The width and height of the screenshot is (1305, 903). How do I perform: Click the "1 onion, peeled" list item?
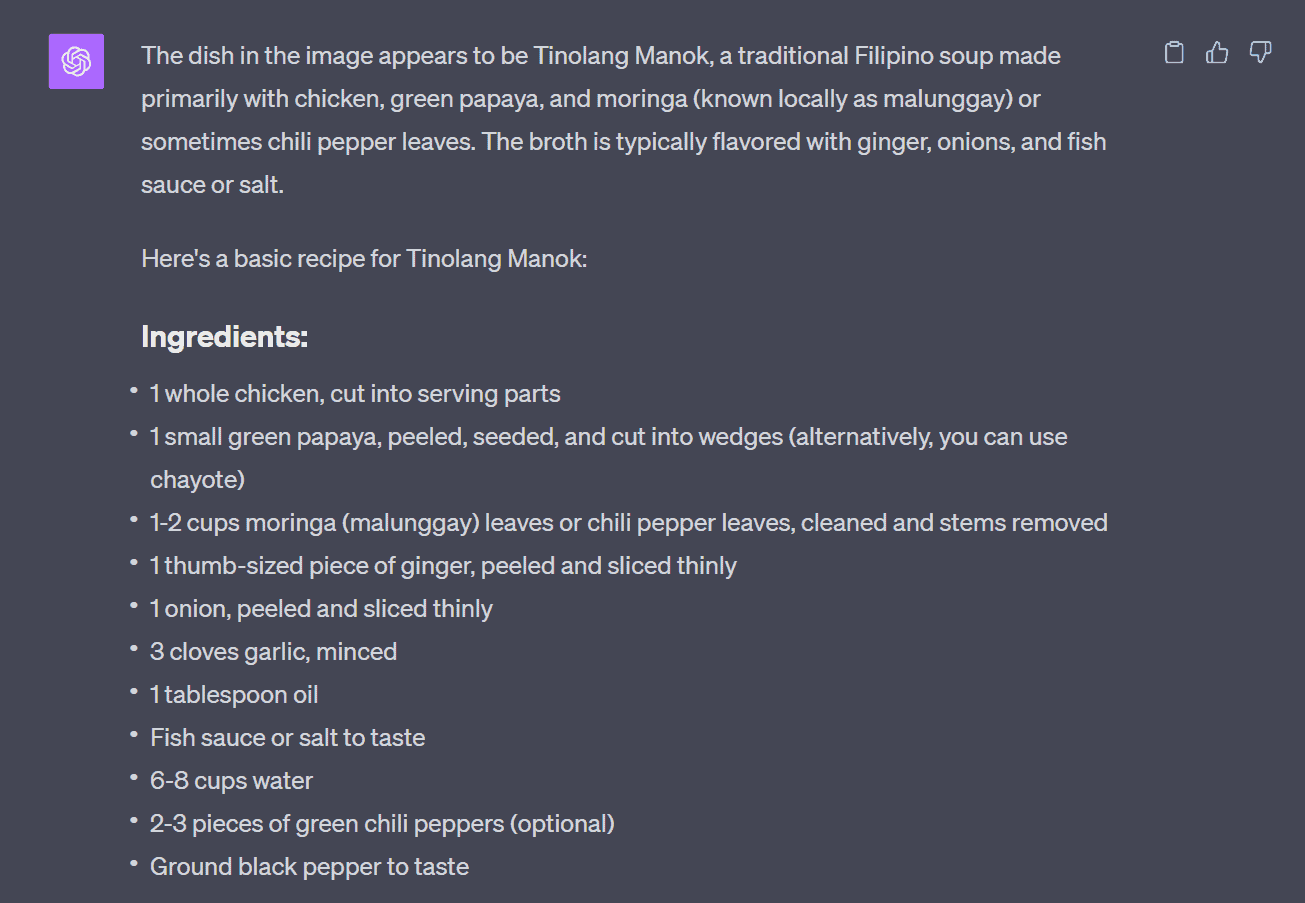(x=321, y=609)
